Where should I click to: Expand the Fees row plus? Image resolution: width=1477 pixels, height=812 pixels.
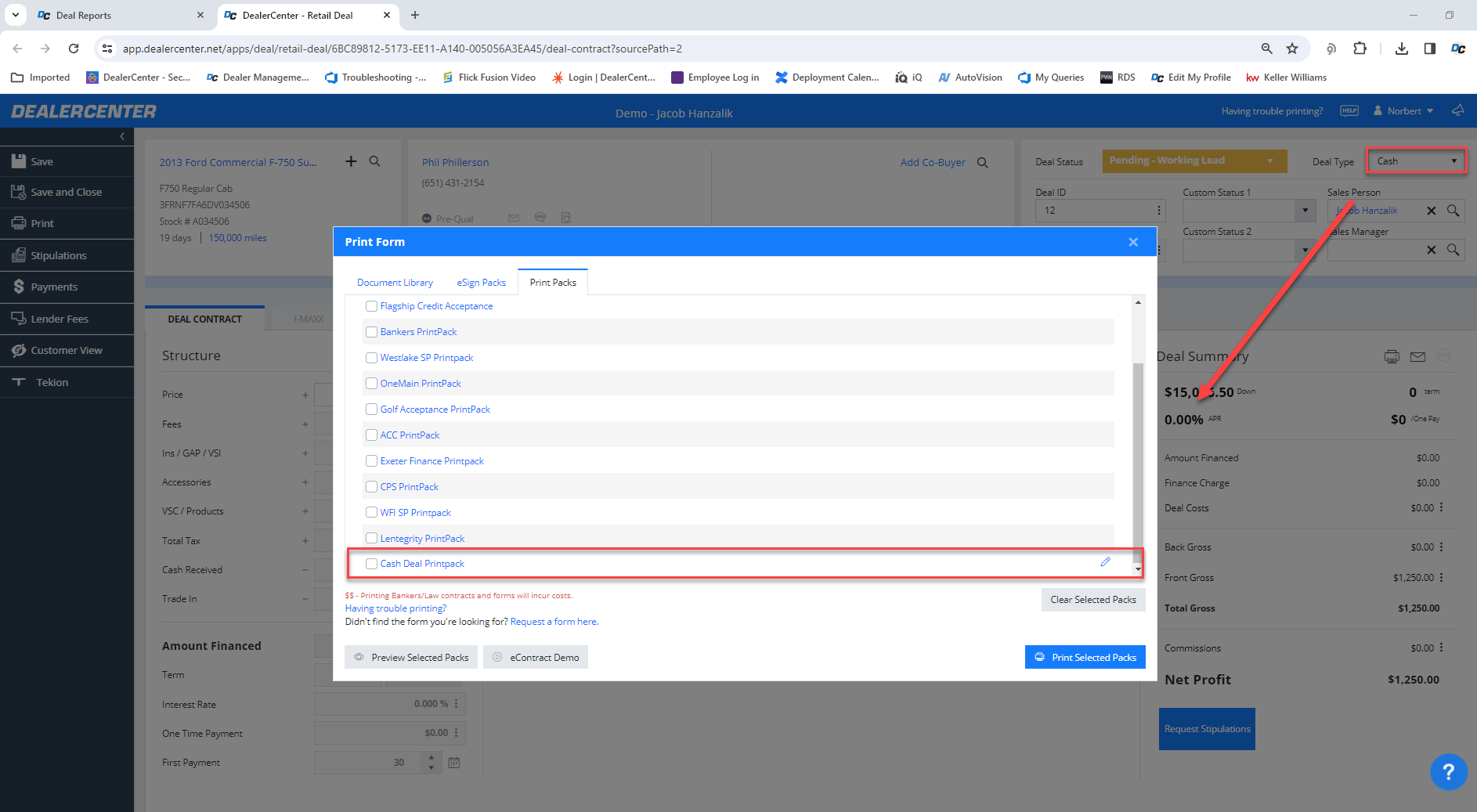[x=305, y=424]
